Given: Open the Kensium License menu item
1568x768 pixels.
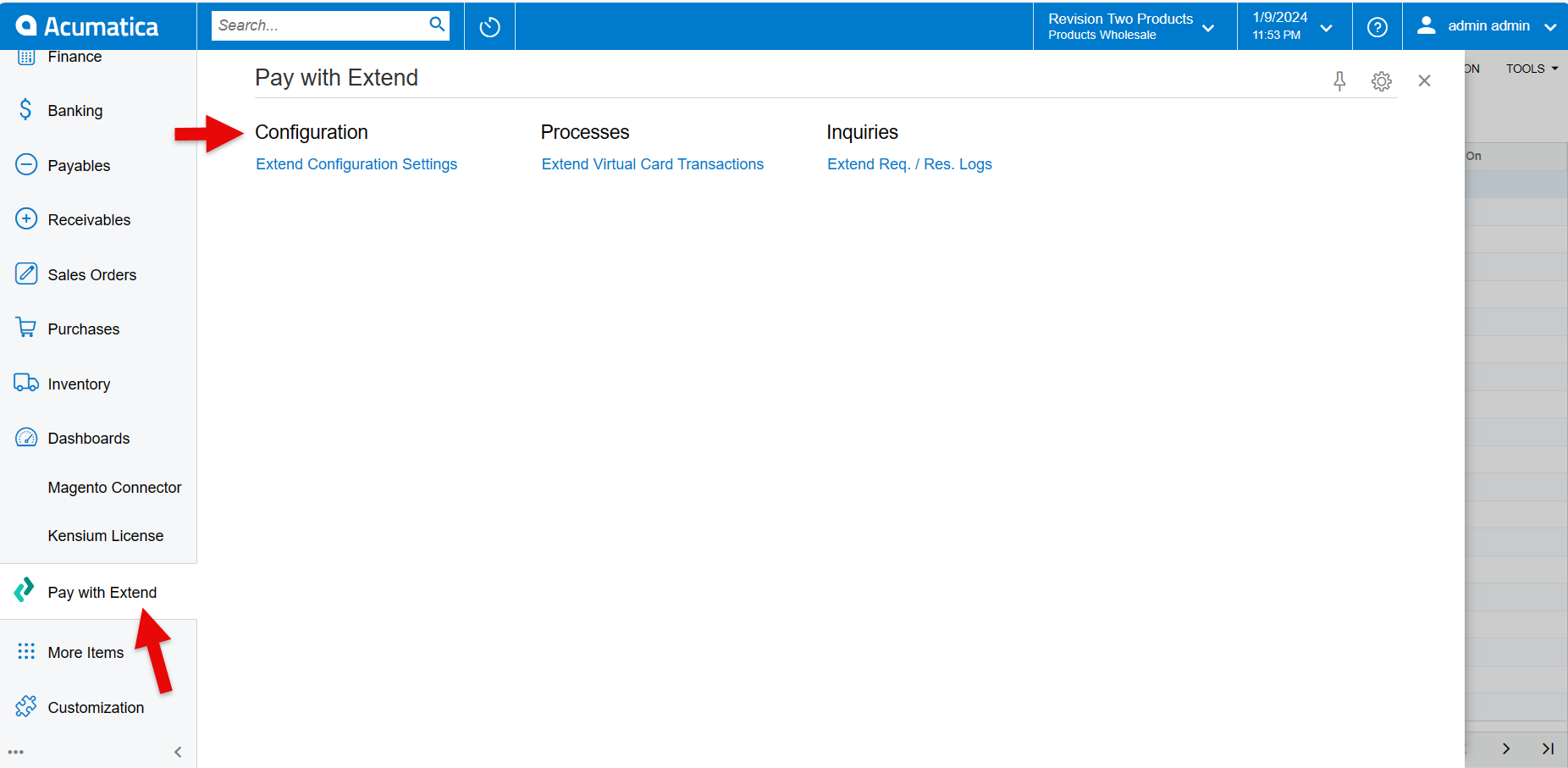Looking at the screenshot, I should click(105, 535).
